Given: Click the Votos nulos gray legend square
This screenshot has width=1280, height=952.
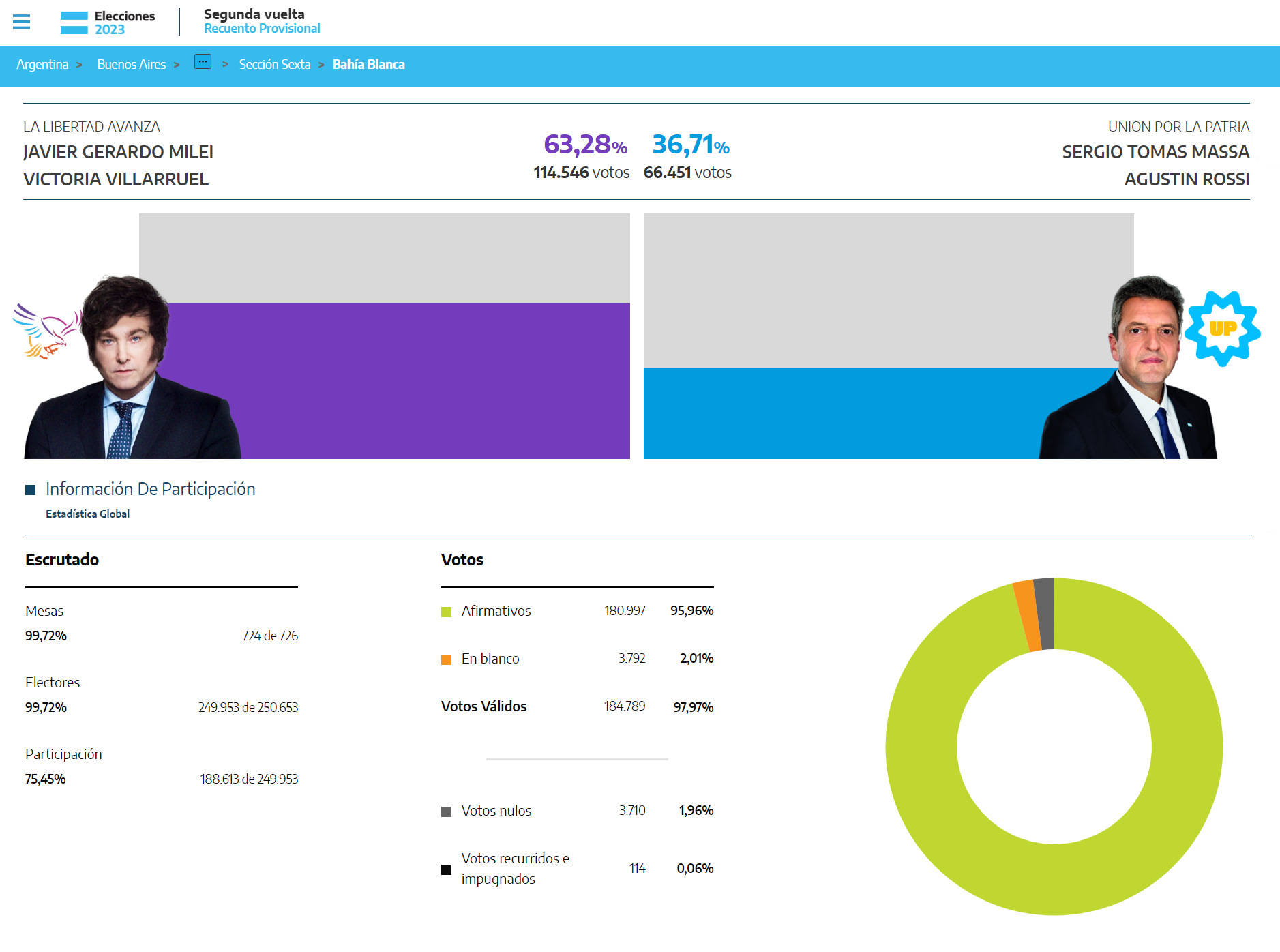Looking at the screenshot, I should point(447,812).
